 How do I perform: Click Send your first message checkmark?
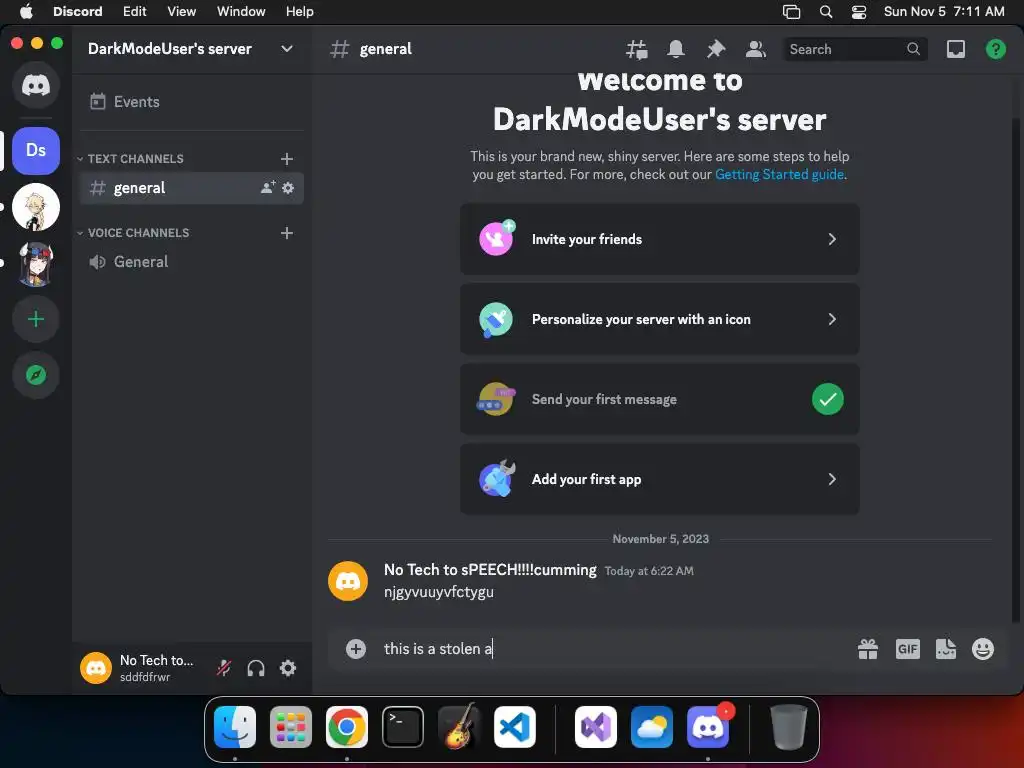point(827,399)
